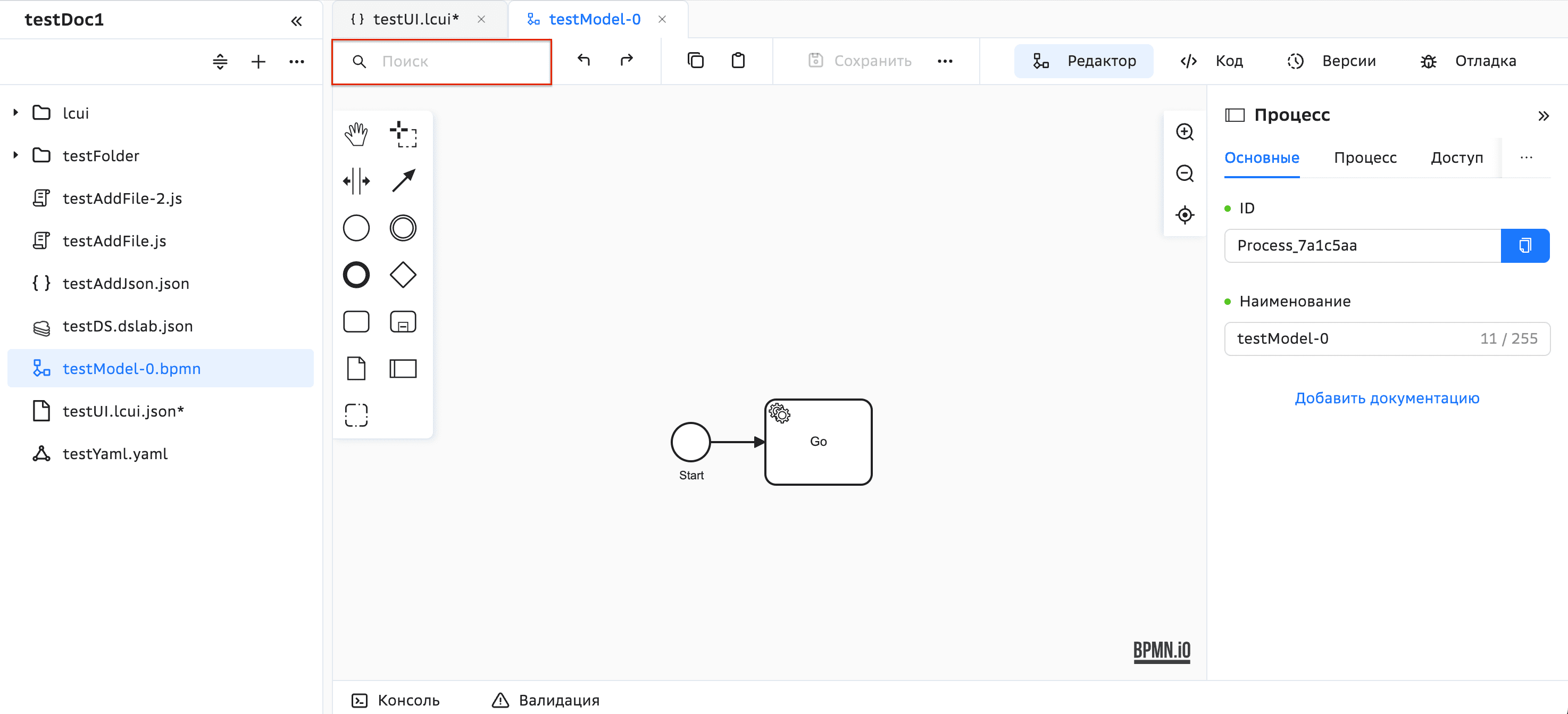Viewport: 1568px width, 714px height.
Task: Select the Task shape in the palette
Action: [x=356, y=321]
